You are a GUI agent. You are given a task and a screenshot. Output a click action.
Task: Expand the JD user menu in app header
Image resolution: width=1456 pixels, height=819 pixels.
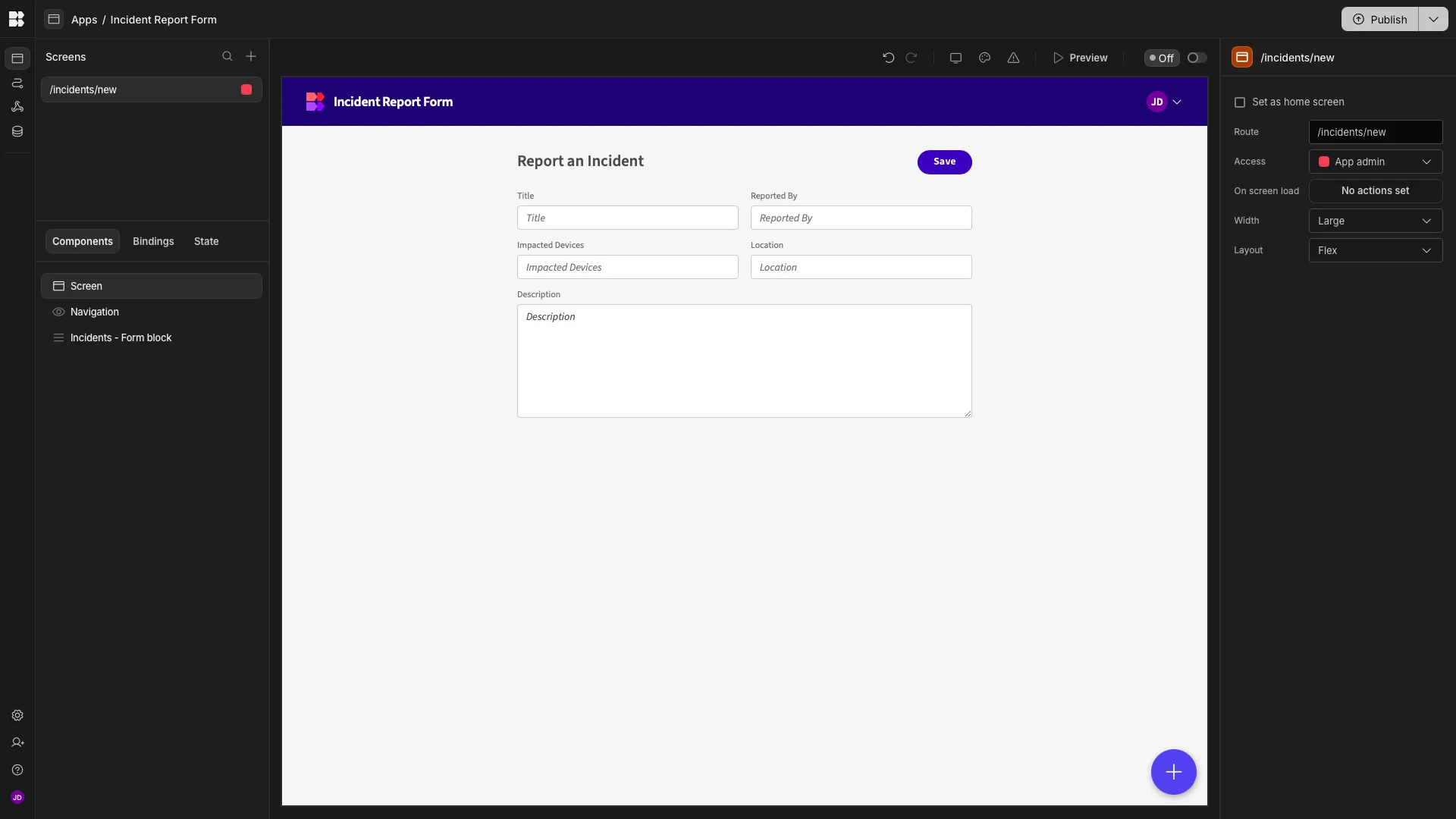[x=1164, y=102]
